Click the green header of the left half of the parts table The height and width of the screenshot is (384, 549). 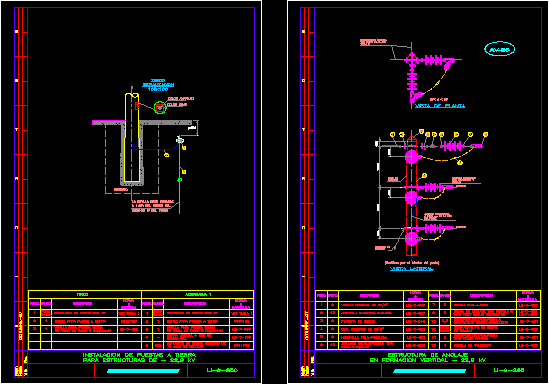click(84, 294)
